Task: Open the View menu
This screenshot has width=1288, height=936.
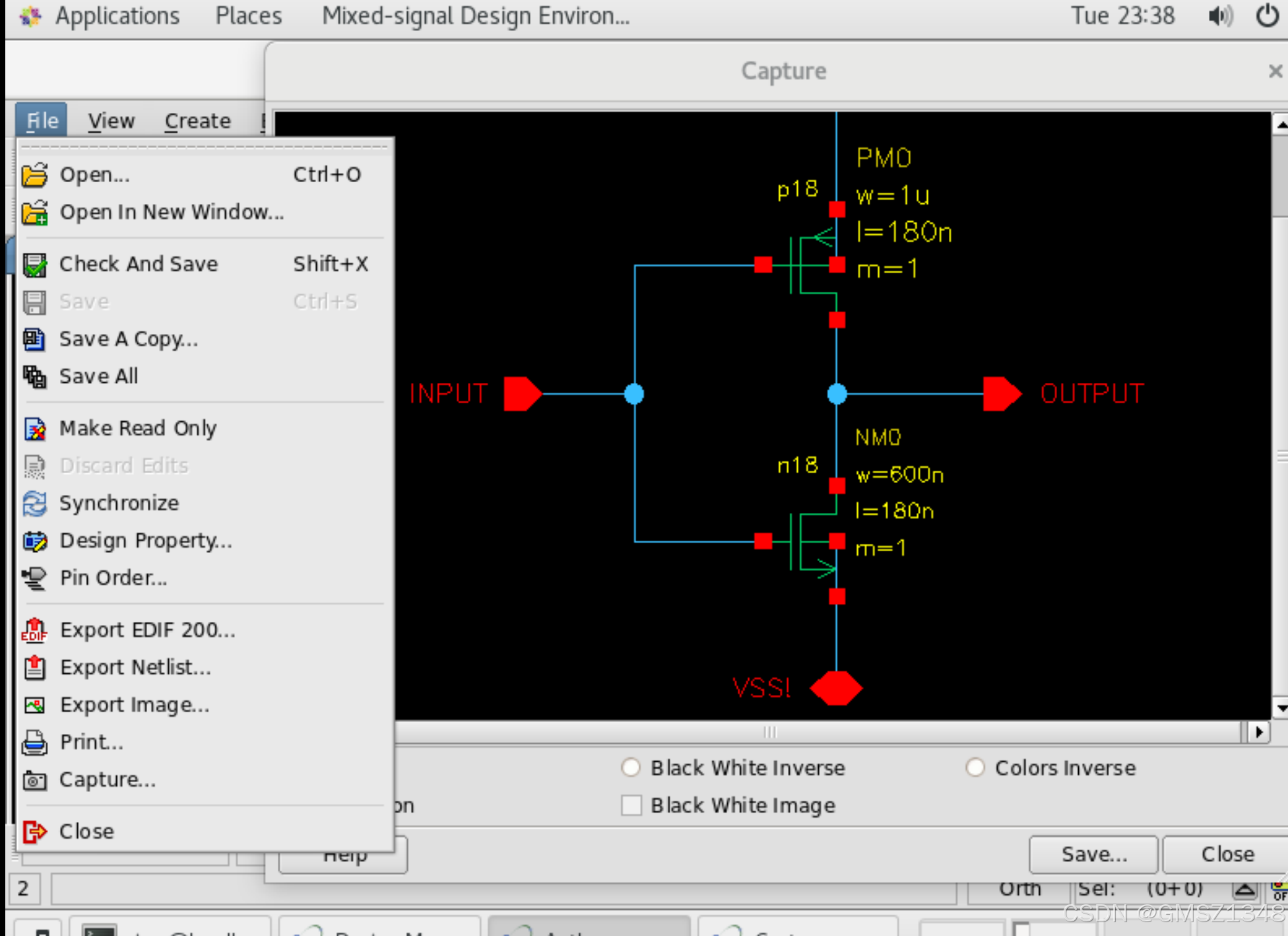Action: (x=111, y=121)
